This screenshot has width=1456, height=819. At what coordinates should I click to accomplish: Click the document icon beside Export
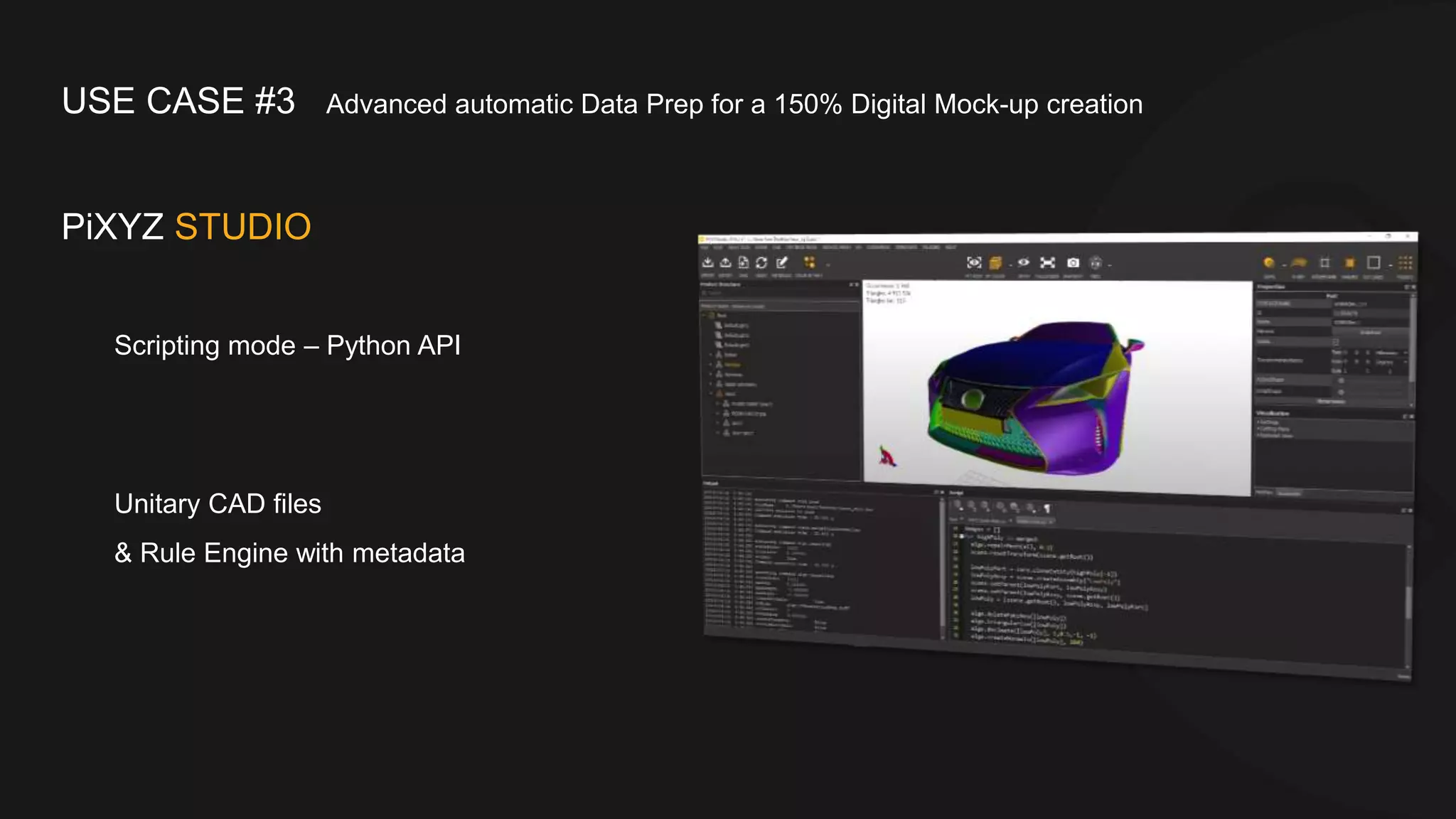[x=743, y=263]
